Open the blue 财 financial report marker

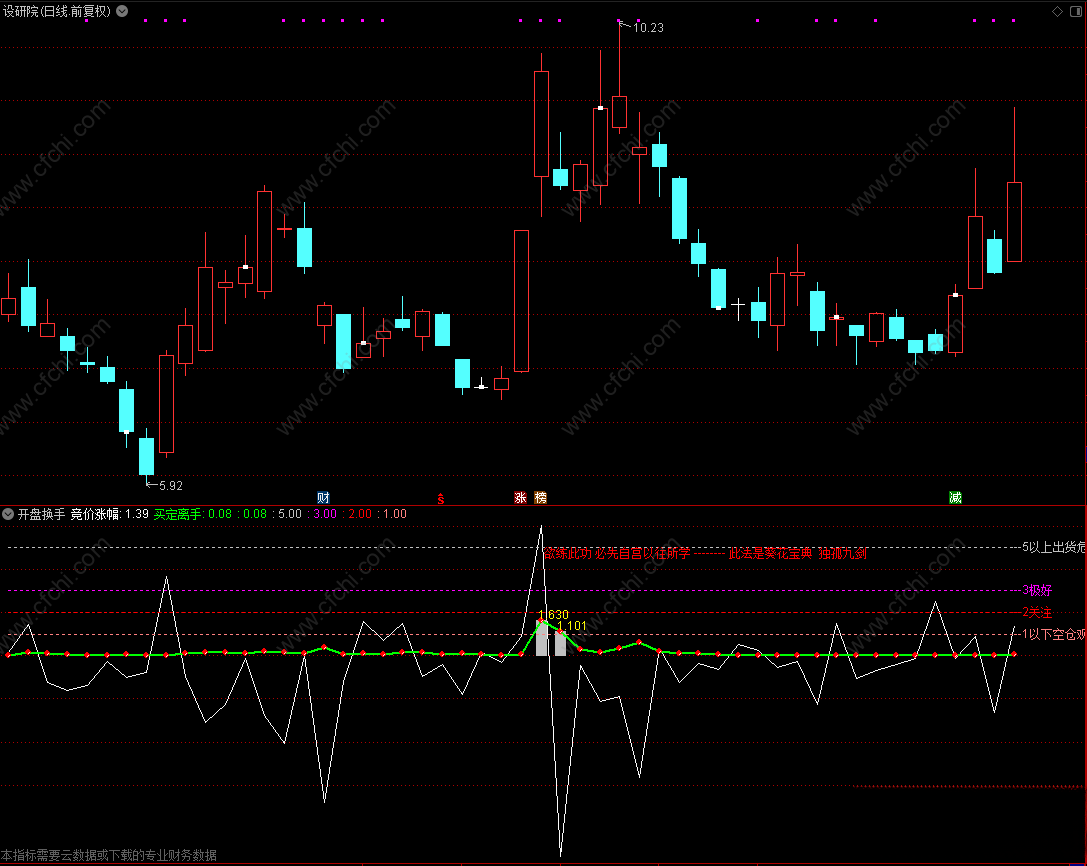point(323,497)
